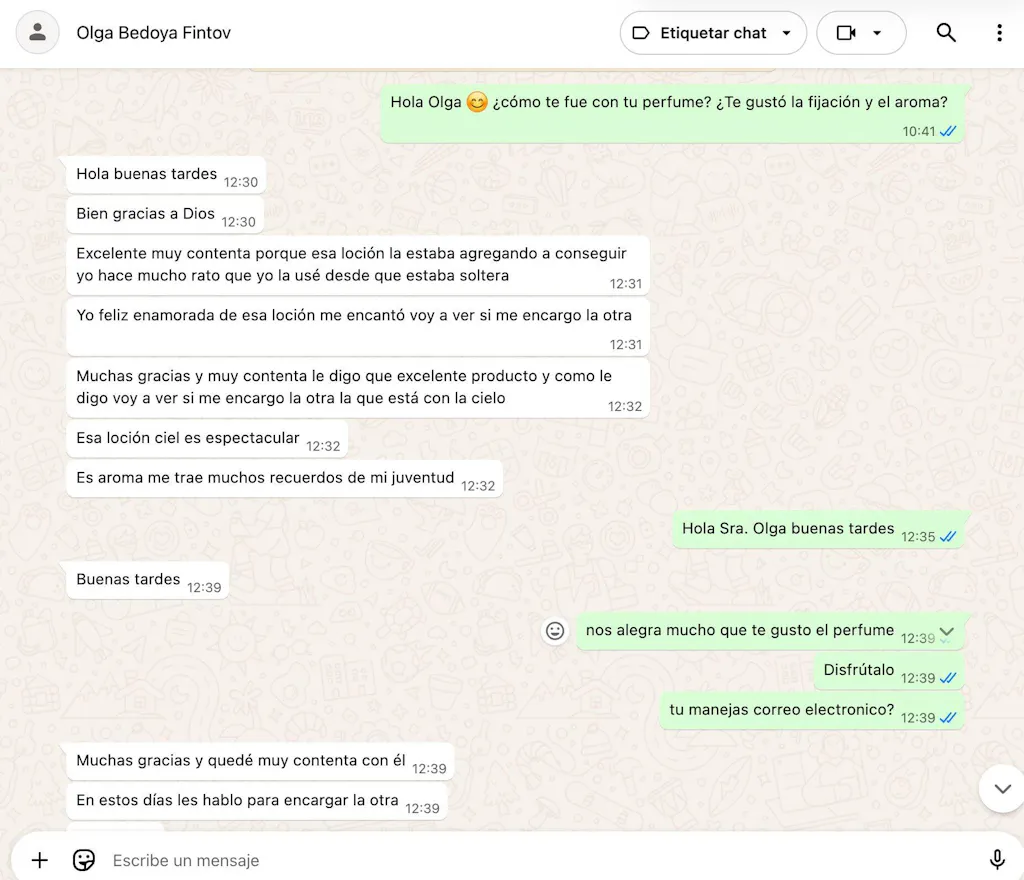The image size is (1024, 880).
Task: Open the search in chat magnifier
Action: pyautogui.click(x=946, y=33)
